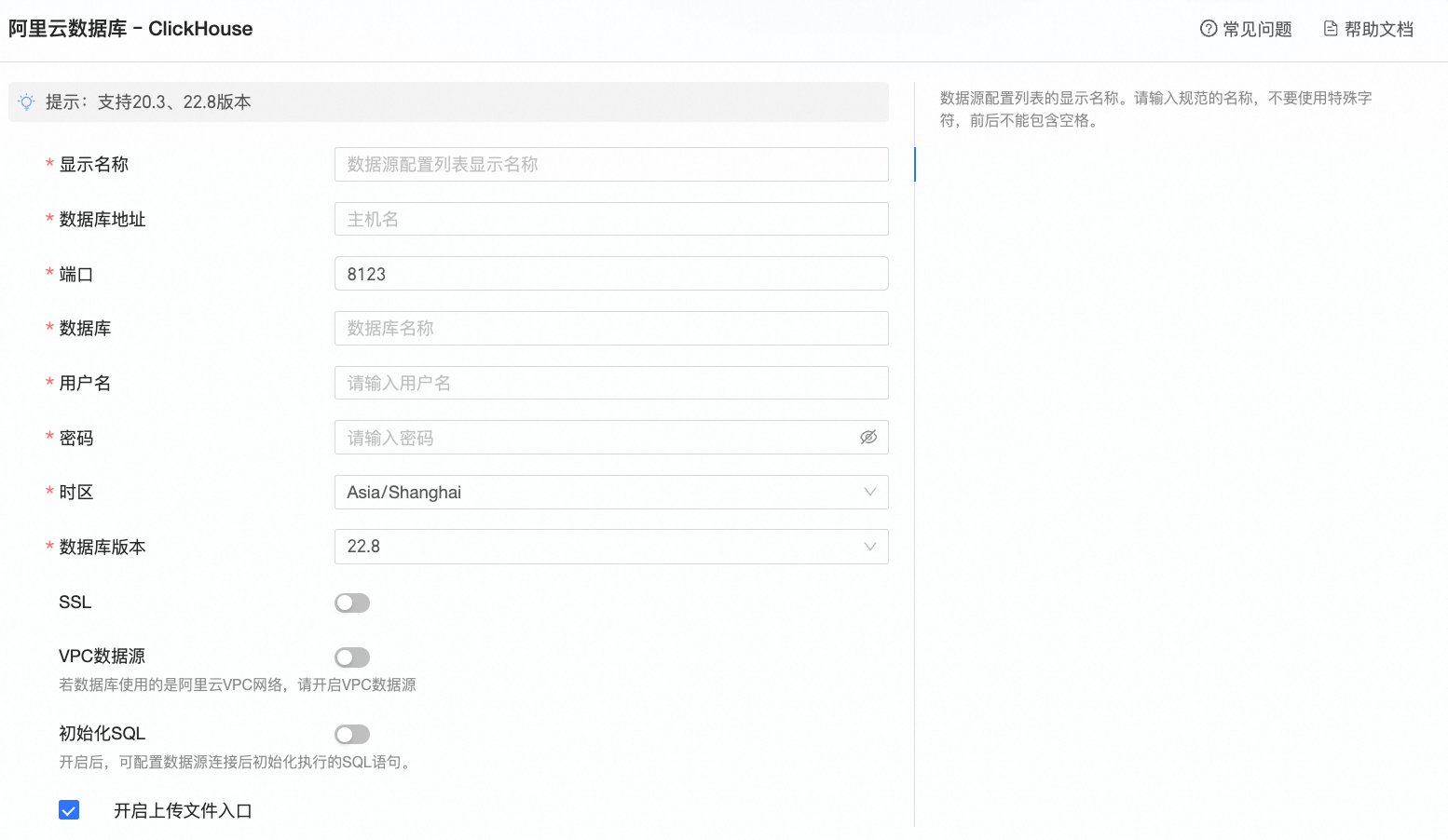Focus the 数据库地址 hostname field

coord(611,219)
